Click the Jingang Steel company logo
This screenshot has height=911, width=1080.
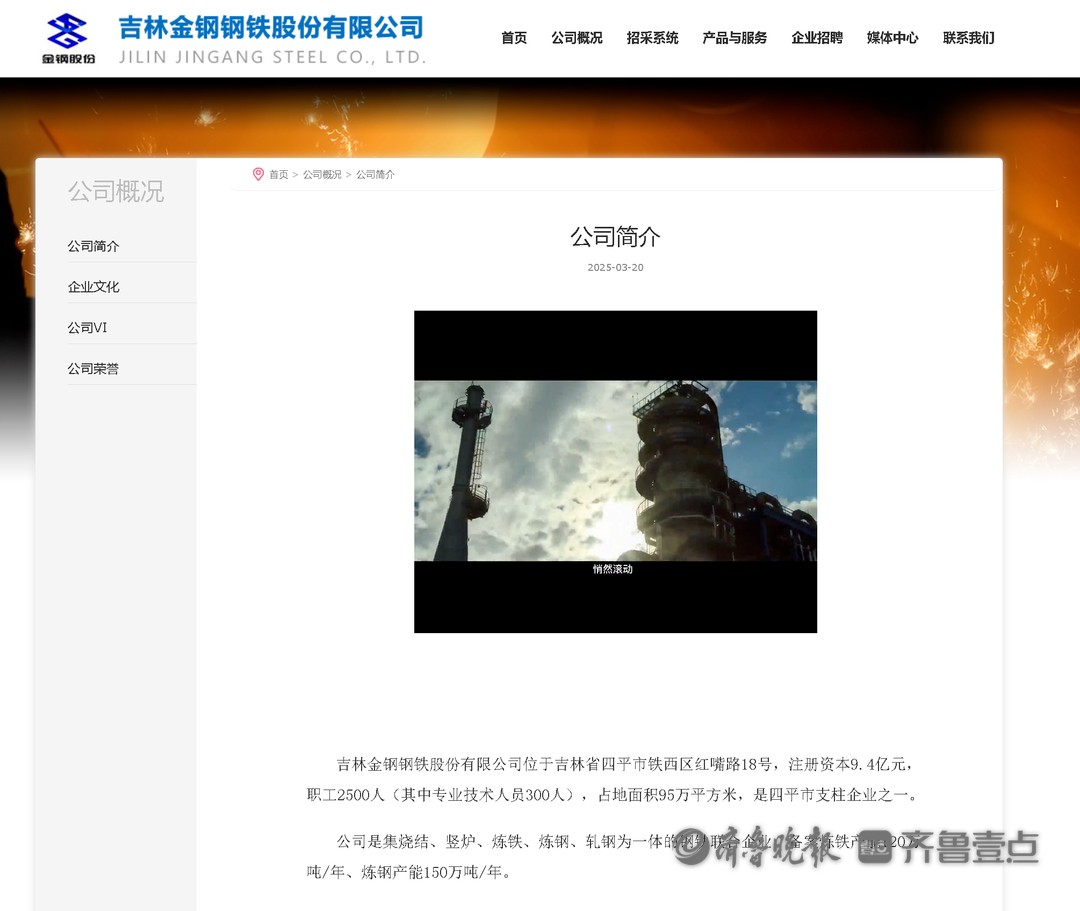pos(68,39)
